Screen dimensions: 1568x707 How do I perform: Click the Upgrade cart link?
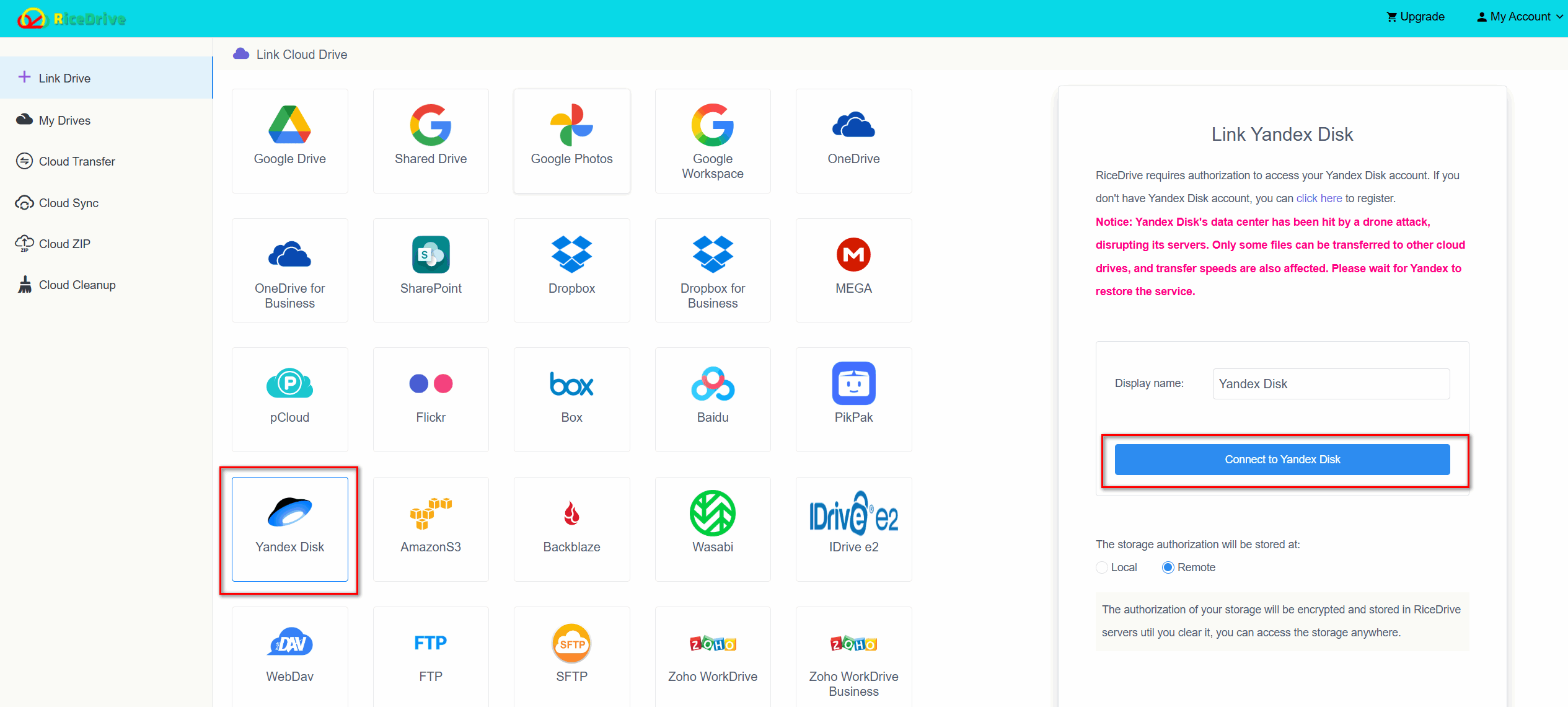point(1416,17)
